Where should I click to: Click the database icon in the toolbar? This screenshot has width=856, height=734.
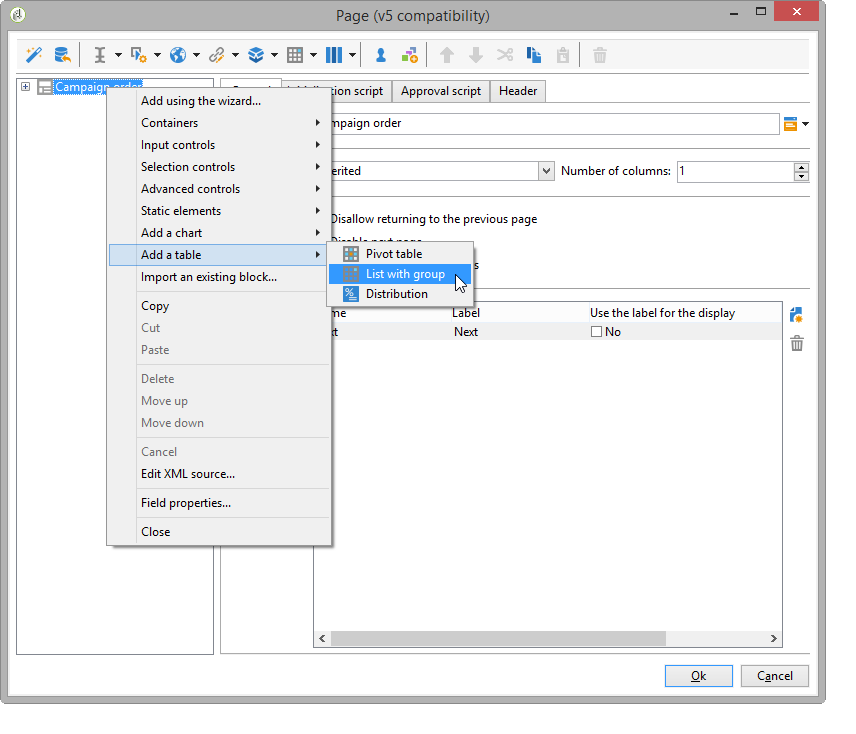[62, 55]
